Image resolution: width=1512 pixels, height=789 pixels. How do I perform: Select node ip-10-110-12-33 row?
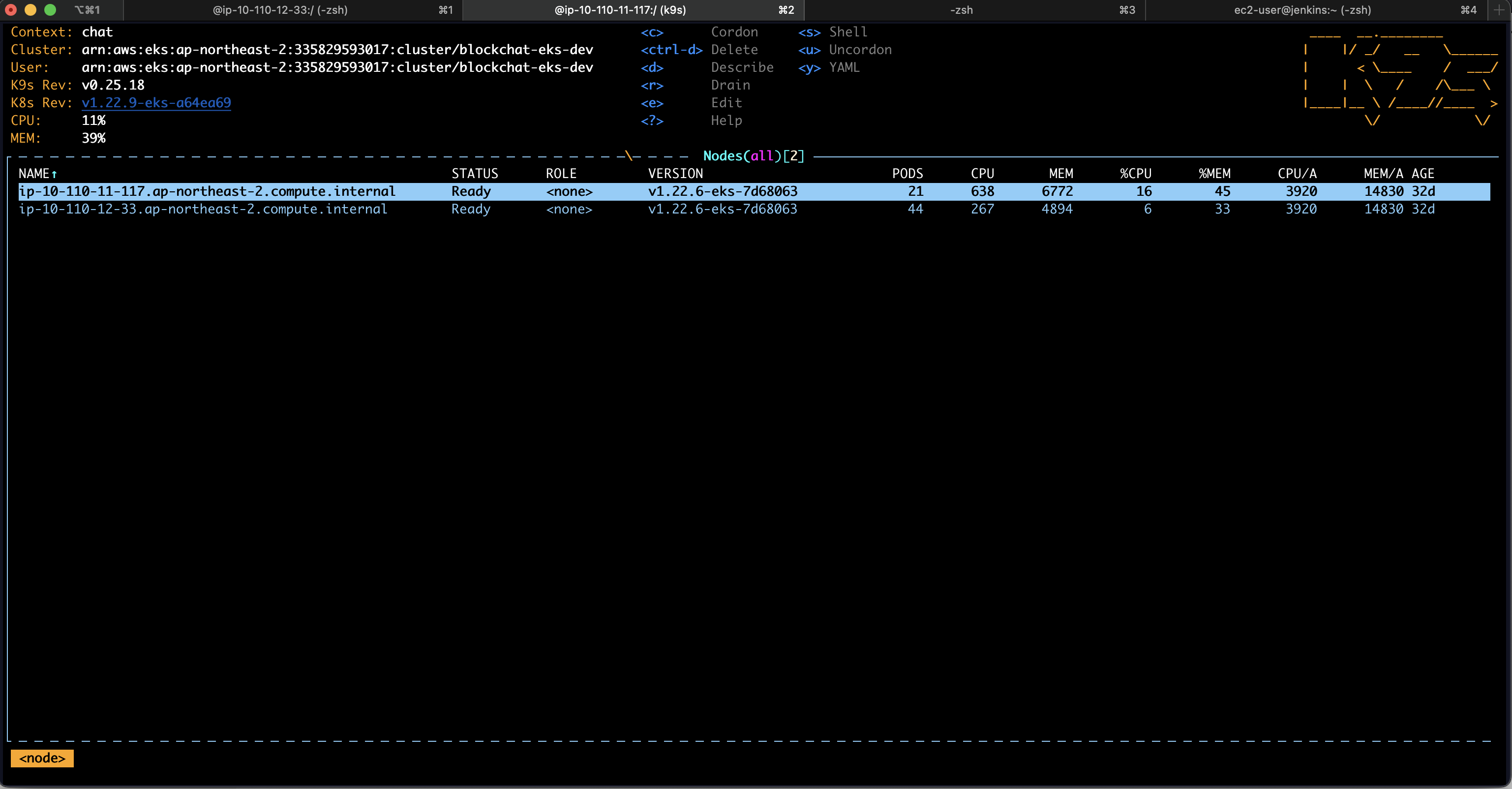203,209
